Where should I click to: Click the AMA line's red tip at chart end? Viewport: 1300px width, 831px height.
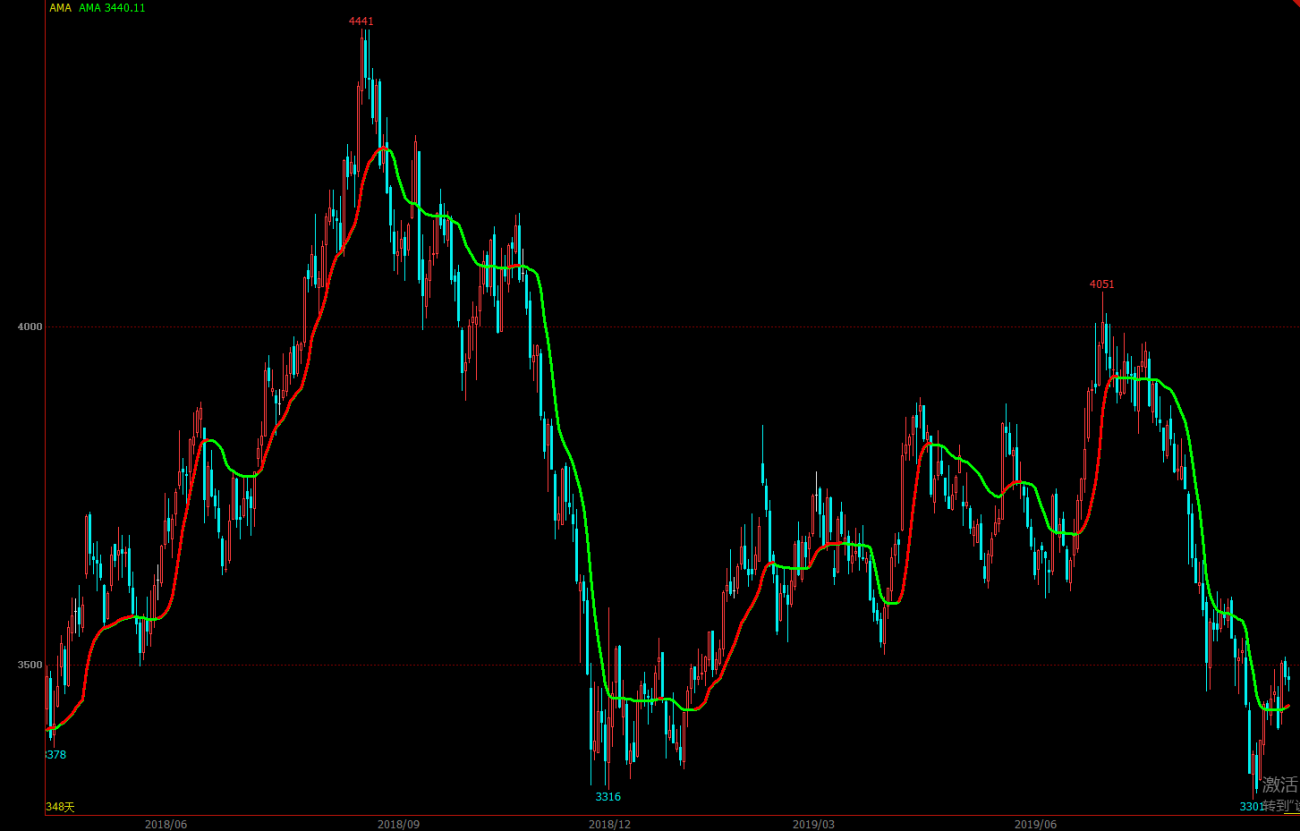coord(1286,706)
